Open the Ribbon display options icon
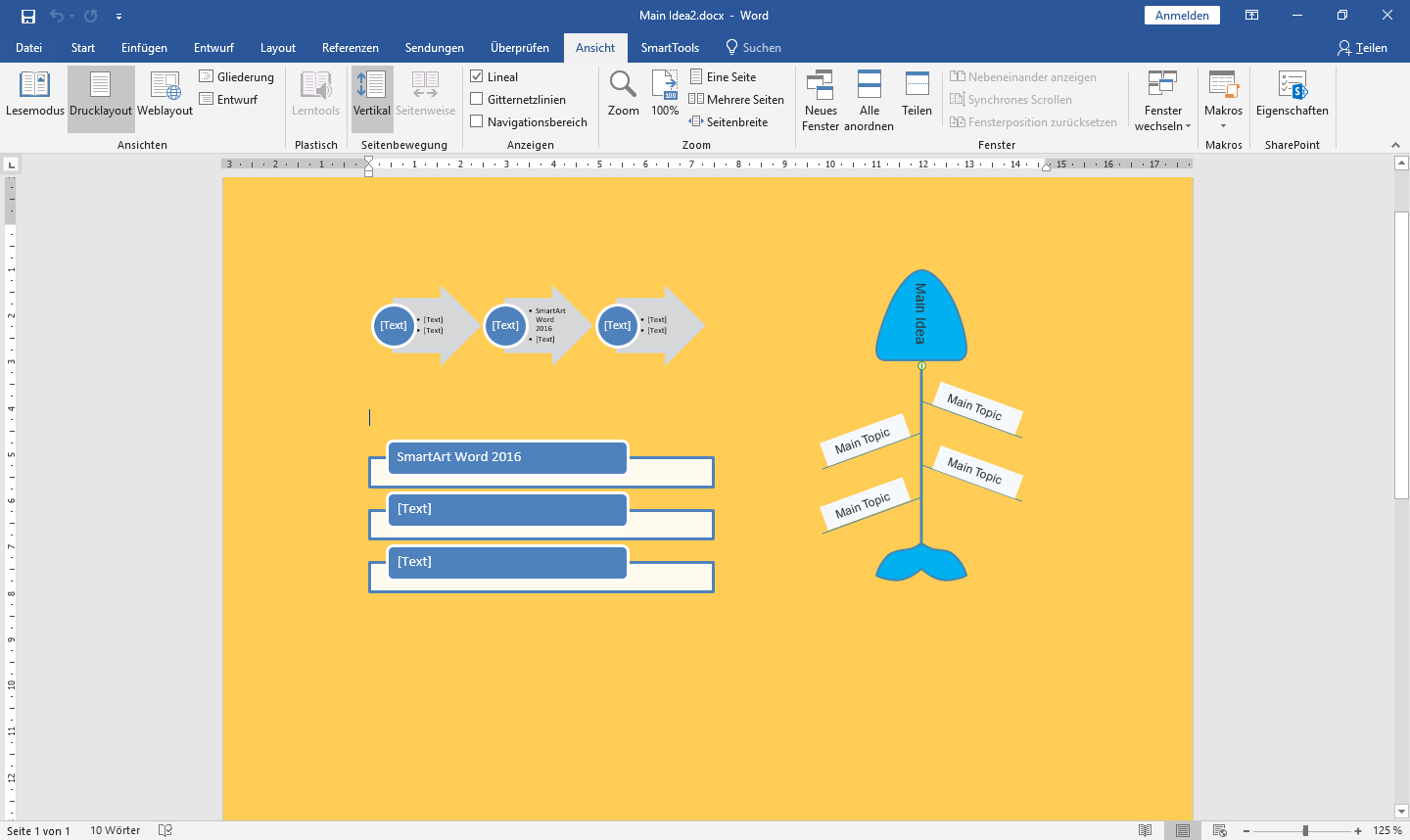The image size is (1410, 840). point(1251,16)
